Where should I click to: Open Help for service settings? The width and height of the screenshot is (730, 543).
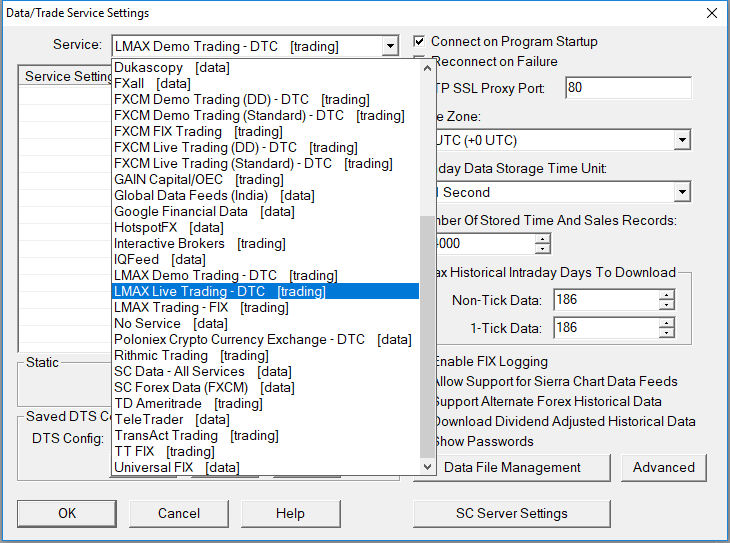(291, 513)
